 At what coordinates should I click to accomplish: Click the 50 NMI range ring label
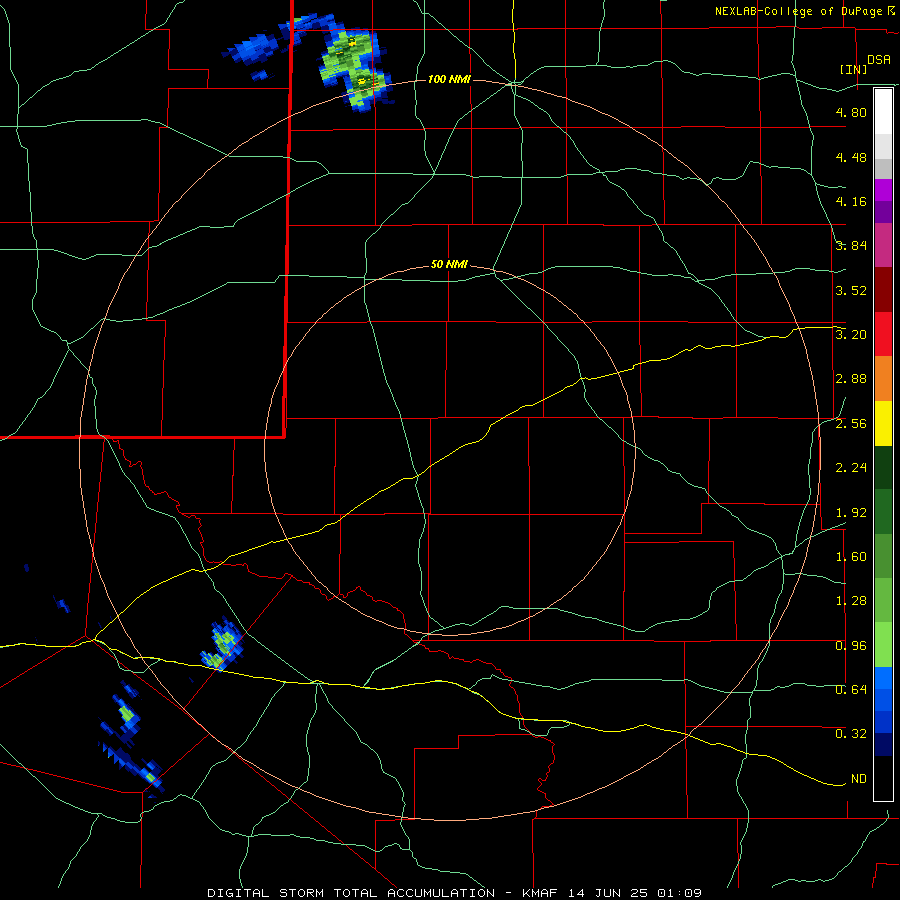(x=449, y=265)
